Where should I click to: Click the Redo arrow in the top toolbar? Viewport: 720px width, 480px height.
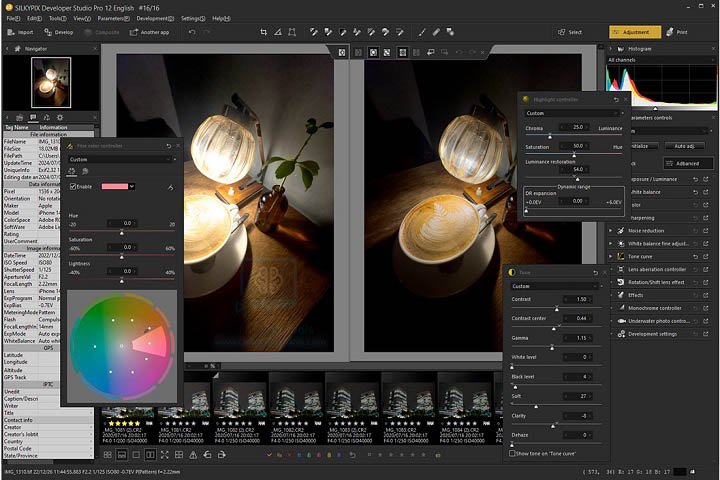(207, 32)
